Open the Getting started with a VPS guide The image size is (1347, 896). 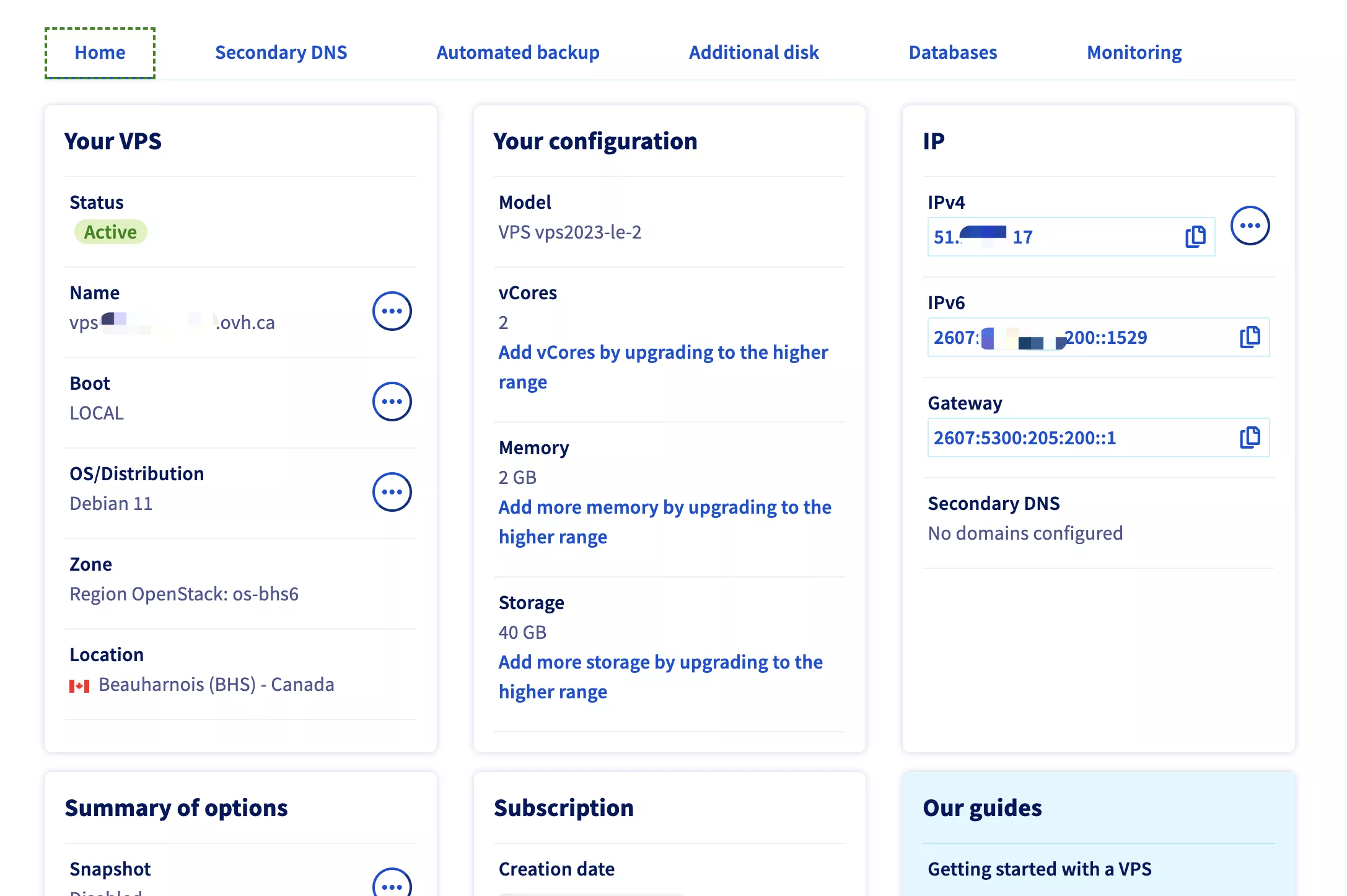pos(1039,869)
